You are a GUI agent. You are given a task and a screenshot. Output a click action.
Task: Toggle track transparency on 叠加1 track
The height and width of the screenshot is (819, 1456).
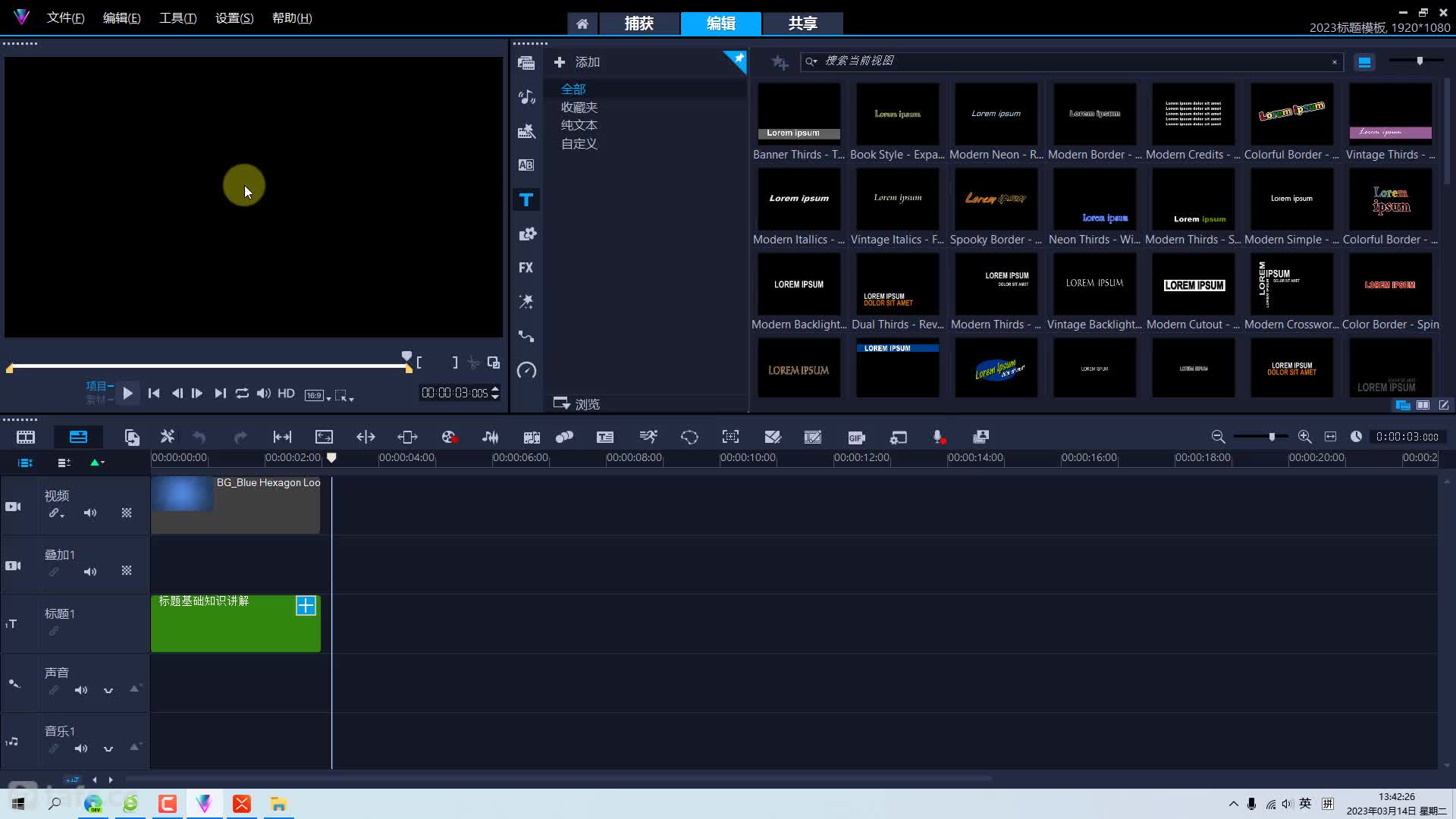pyautogui.click(x=127, y=571)
